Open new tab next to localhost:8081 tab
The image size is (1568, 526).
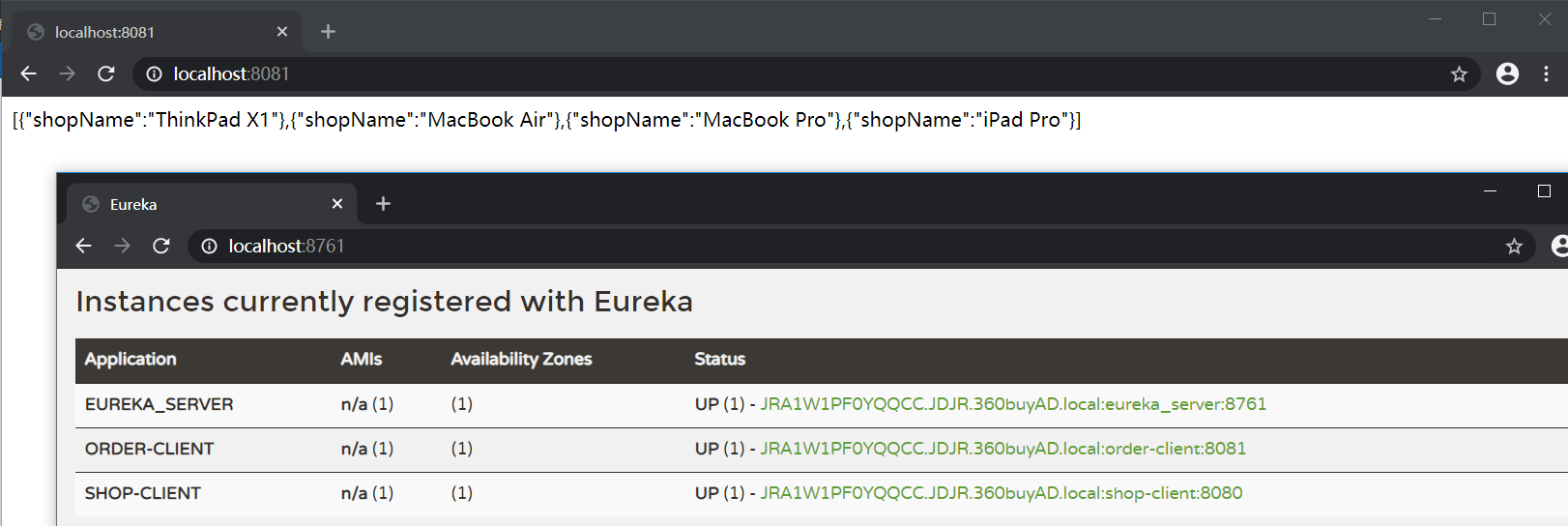[328, 32]
